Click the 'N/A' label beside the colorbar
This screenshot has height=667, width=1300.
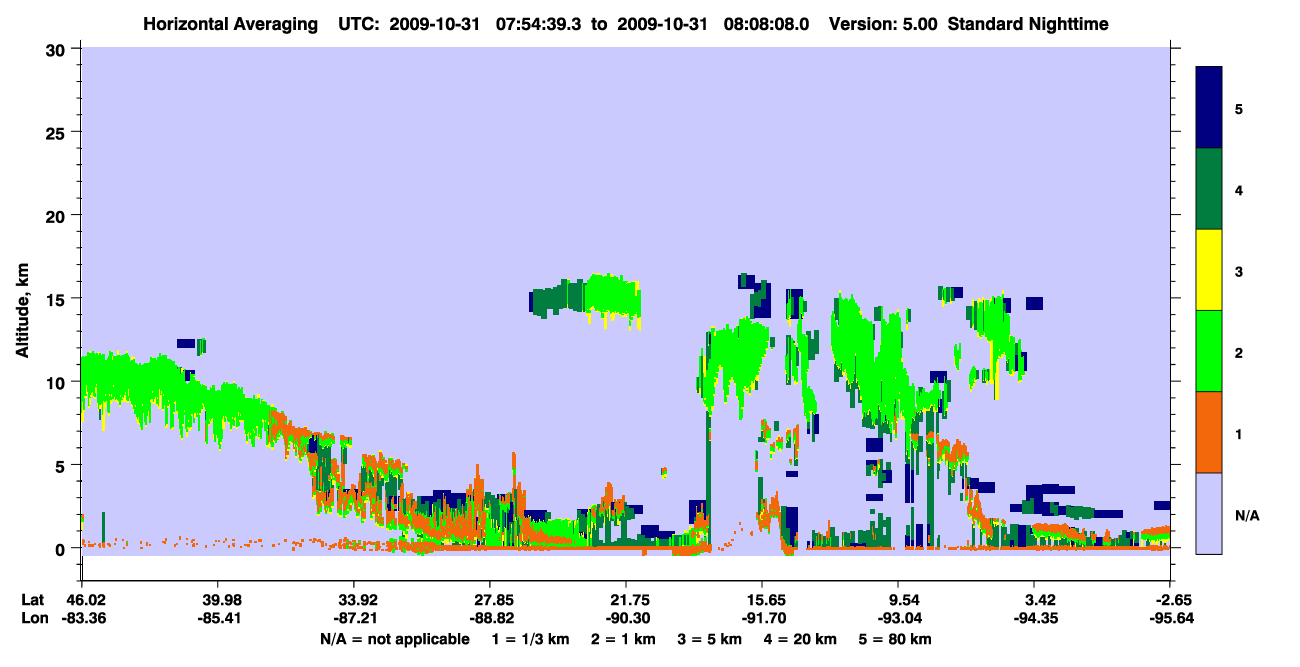point(1247,515)
